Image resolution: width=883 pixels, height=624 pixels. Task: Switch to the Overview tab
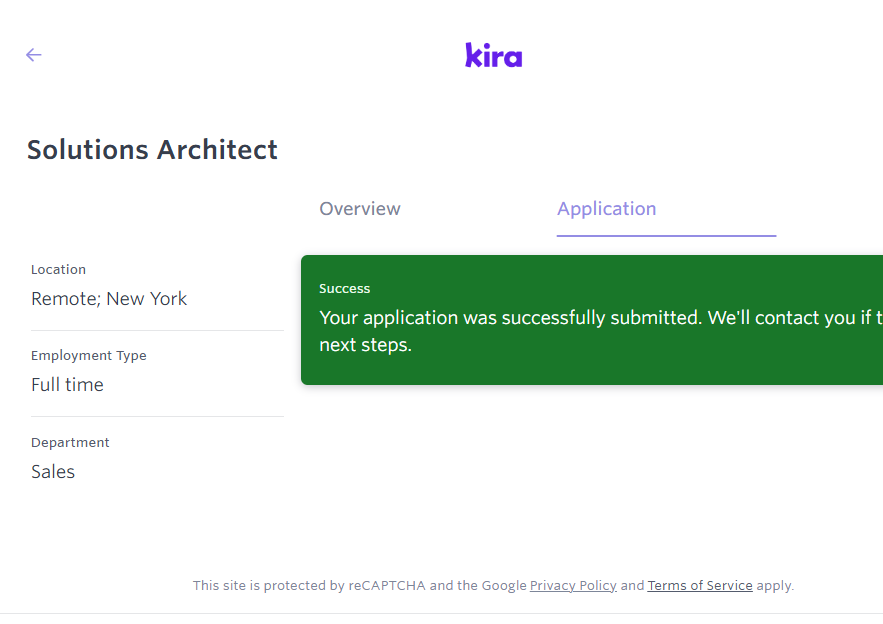[x=360, y=209]
